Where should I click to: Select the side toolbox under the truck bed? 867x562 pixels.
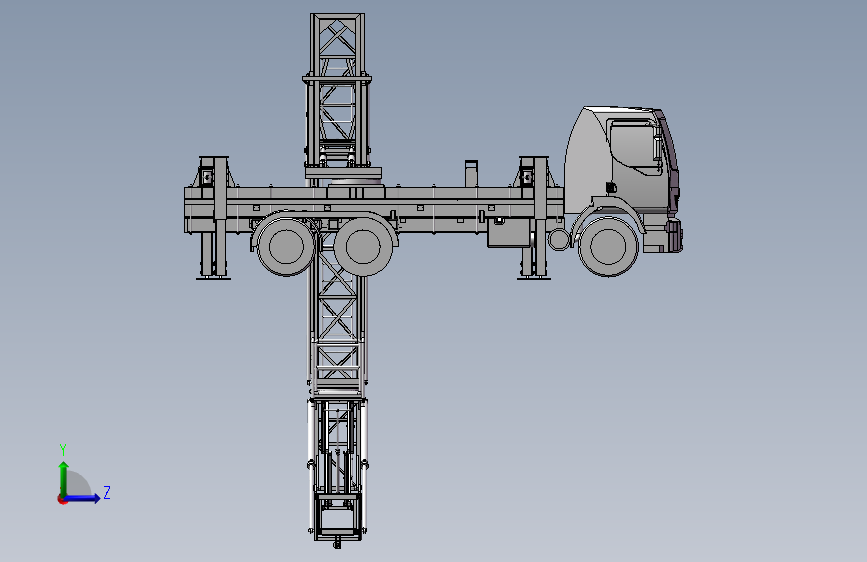click(508, 232)
